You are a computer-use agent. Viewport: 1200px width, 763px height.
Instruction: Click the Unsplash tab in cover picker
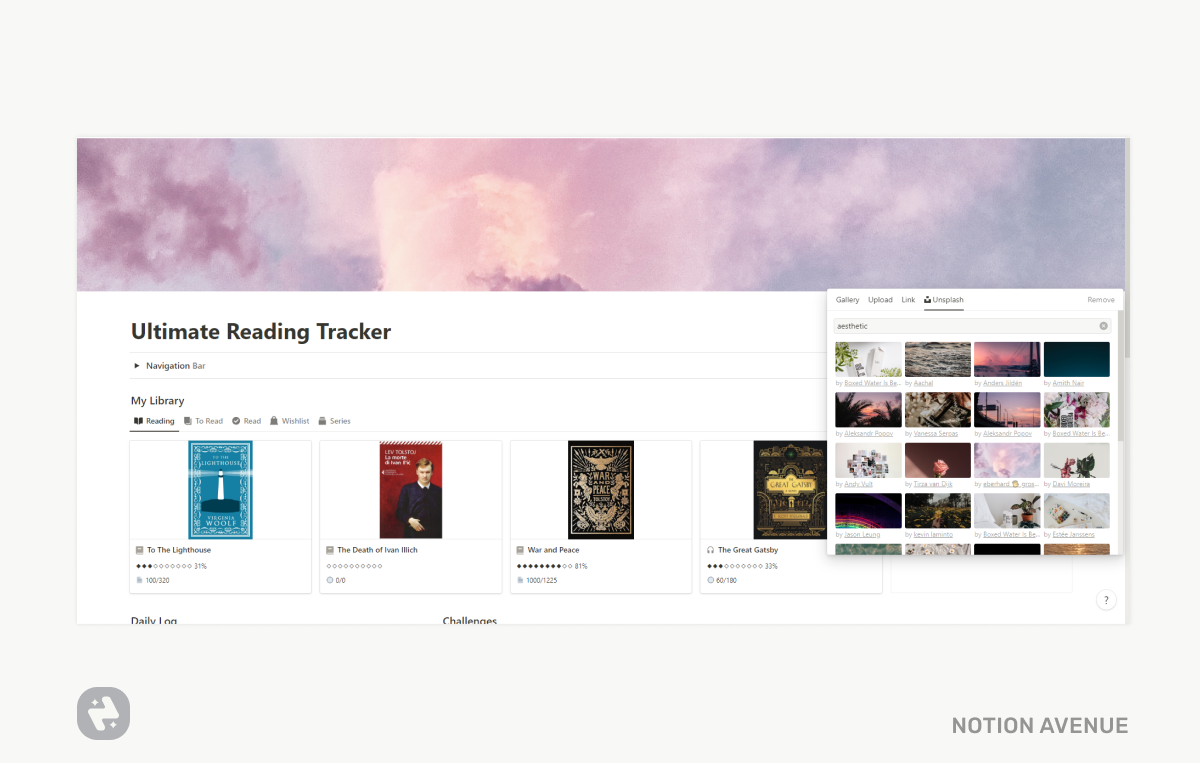tap(944, 300)
